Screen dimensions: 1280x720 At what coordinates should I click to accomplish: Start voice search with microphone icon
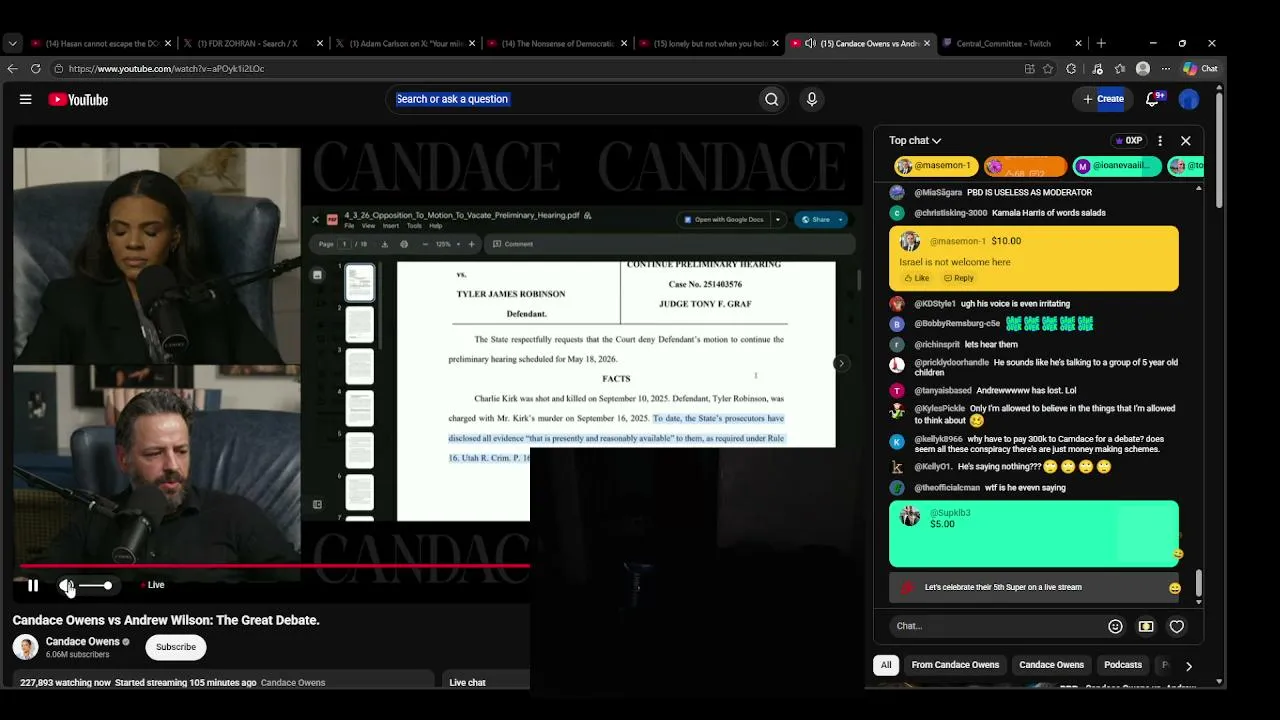811,99
